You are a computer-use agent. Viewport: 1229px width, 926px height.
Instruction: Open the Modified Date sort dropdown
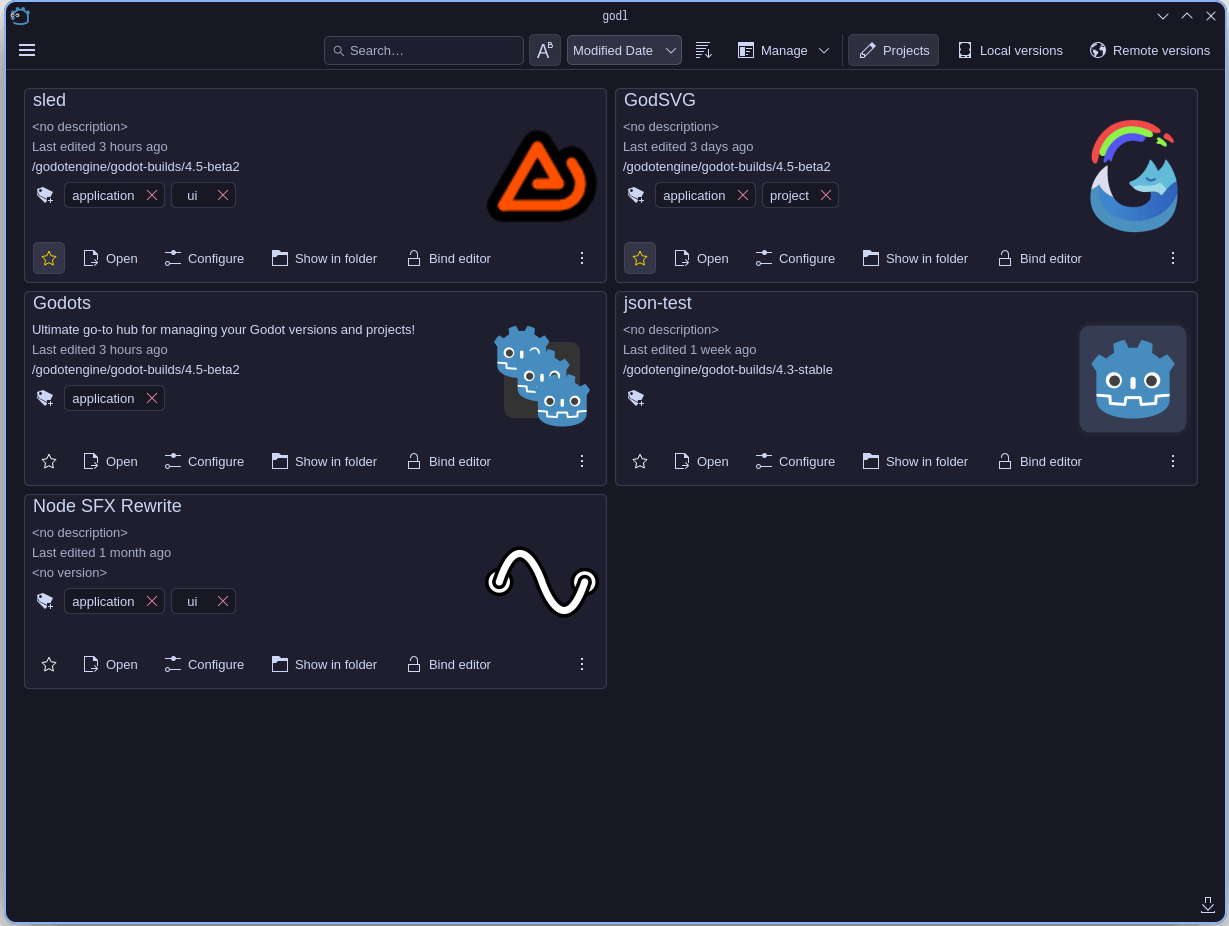[x=624, y=50]
